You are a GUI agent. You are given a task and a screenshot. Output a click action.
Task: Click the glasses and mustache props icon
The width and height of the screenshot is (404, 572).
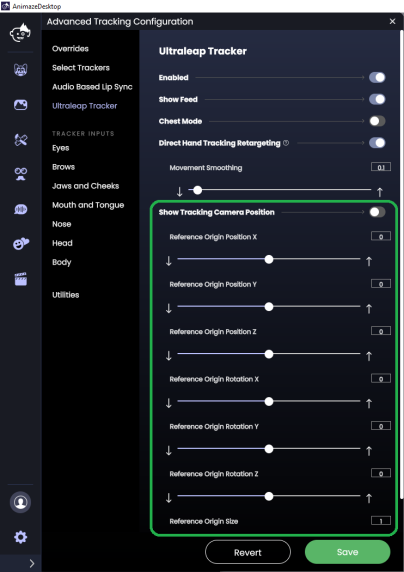pos(21,174)
